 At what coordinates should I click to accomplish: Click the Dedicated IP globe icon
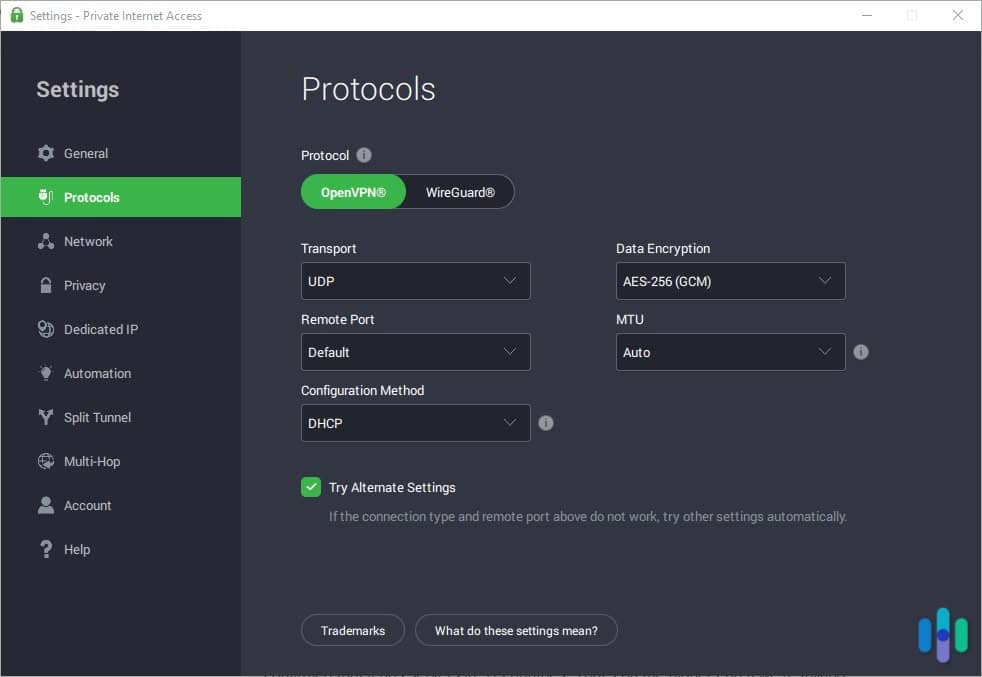tap(46, 329)
